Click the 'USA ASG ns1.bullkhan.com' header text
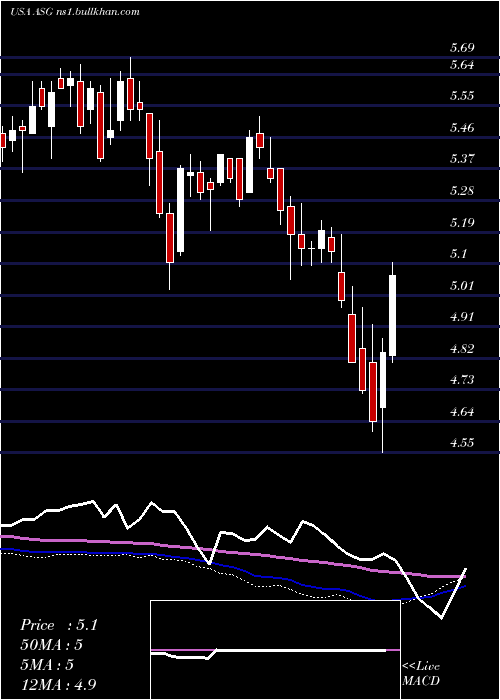This screenshot has width=500, height=700. coord(75,12)
